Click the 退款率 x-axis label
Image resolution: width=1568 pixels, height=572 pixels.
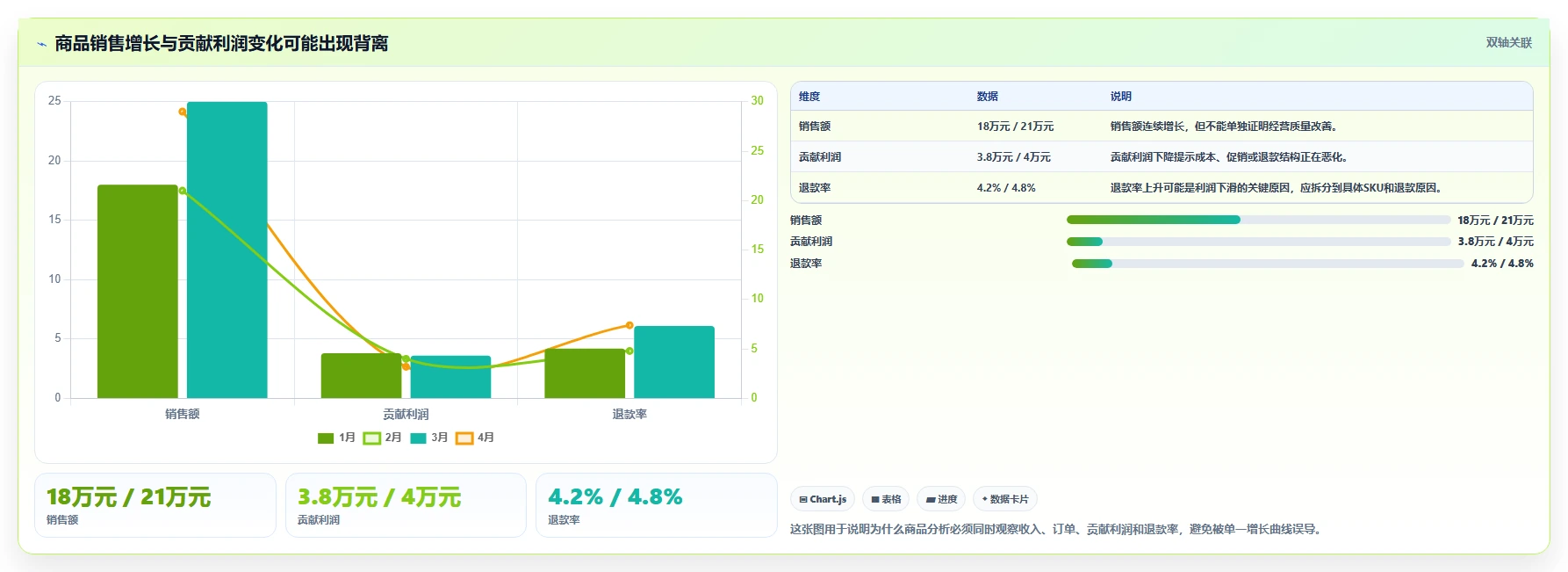point(629,414)
